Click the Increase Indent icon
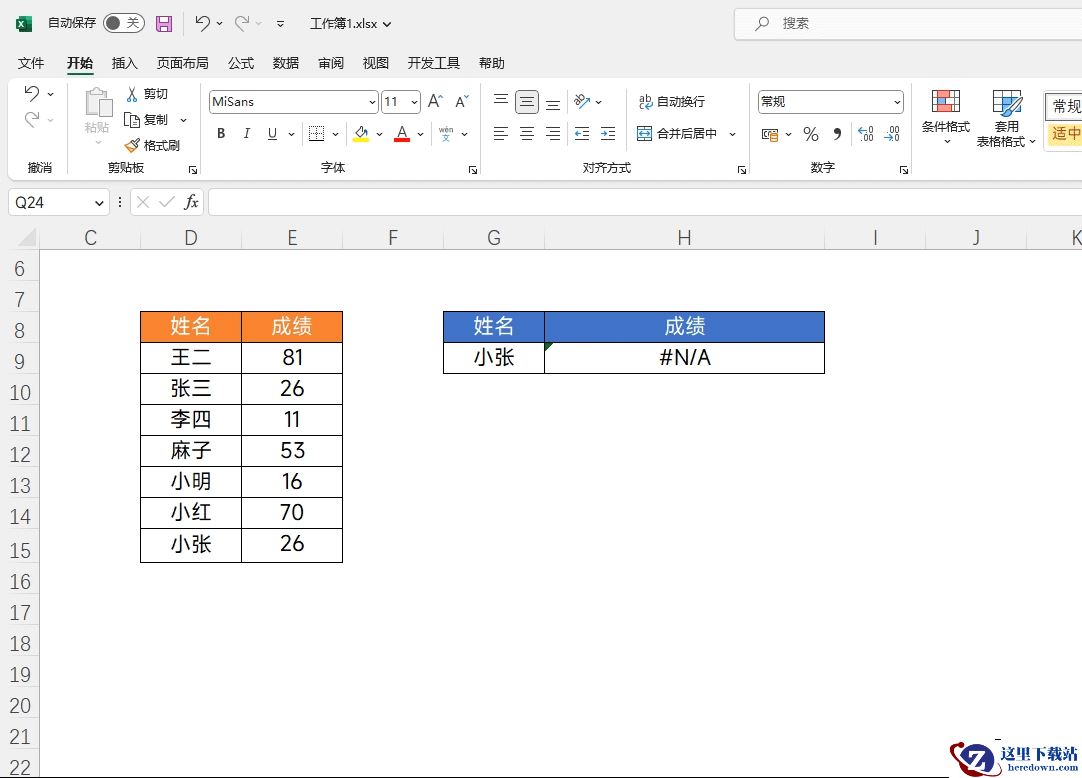The image size is (1082, 778). click(x=608, y=133)
